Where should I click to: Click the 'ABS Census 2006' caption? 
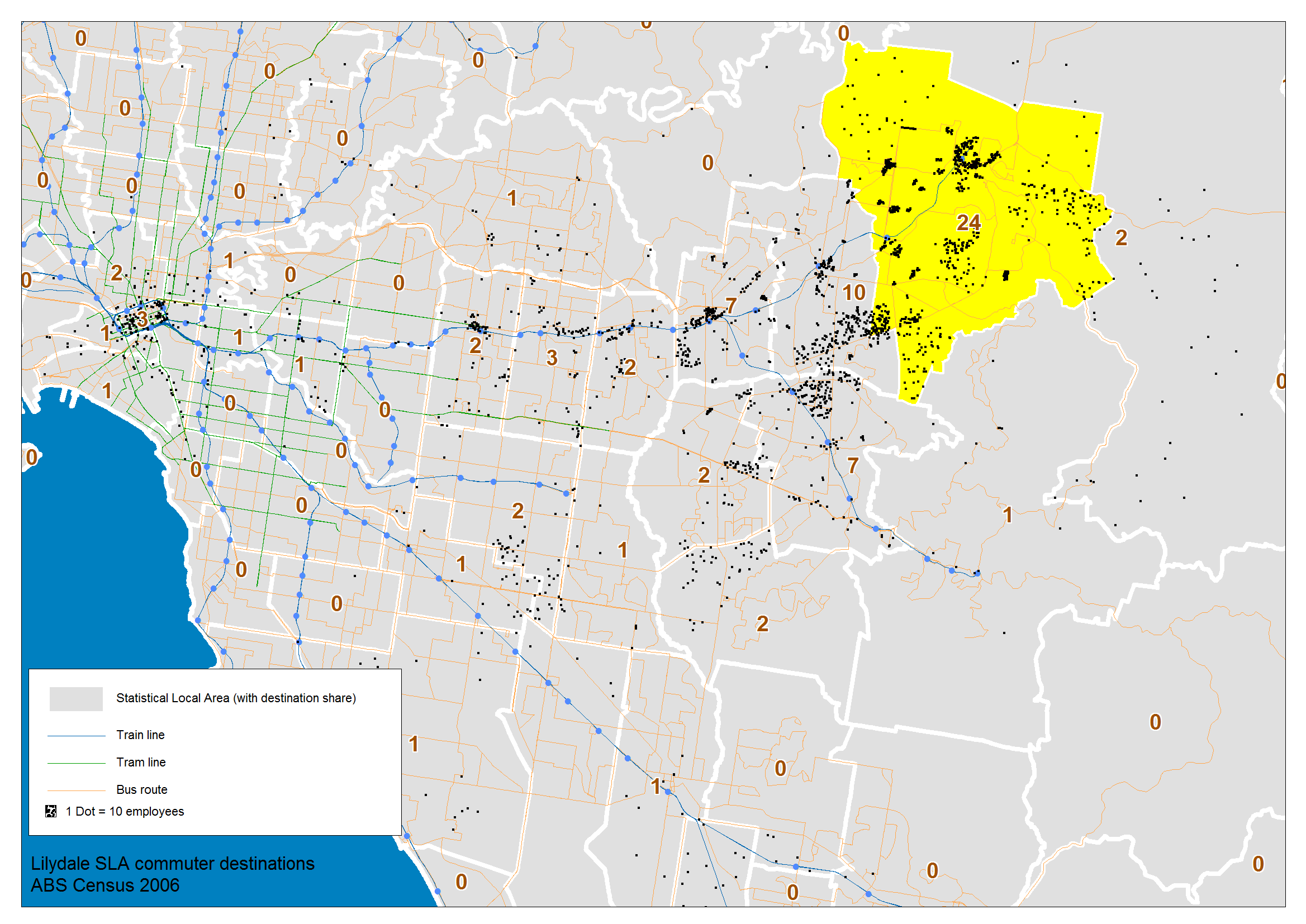(x=105, y=886)
